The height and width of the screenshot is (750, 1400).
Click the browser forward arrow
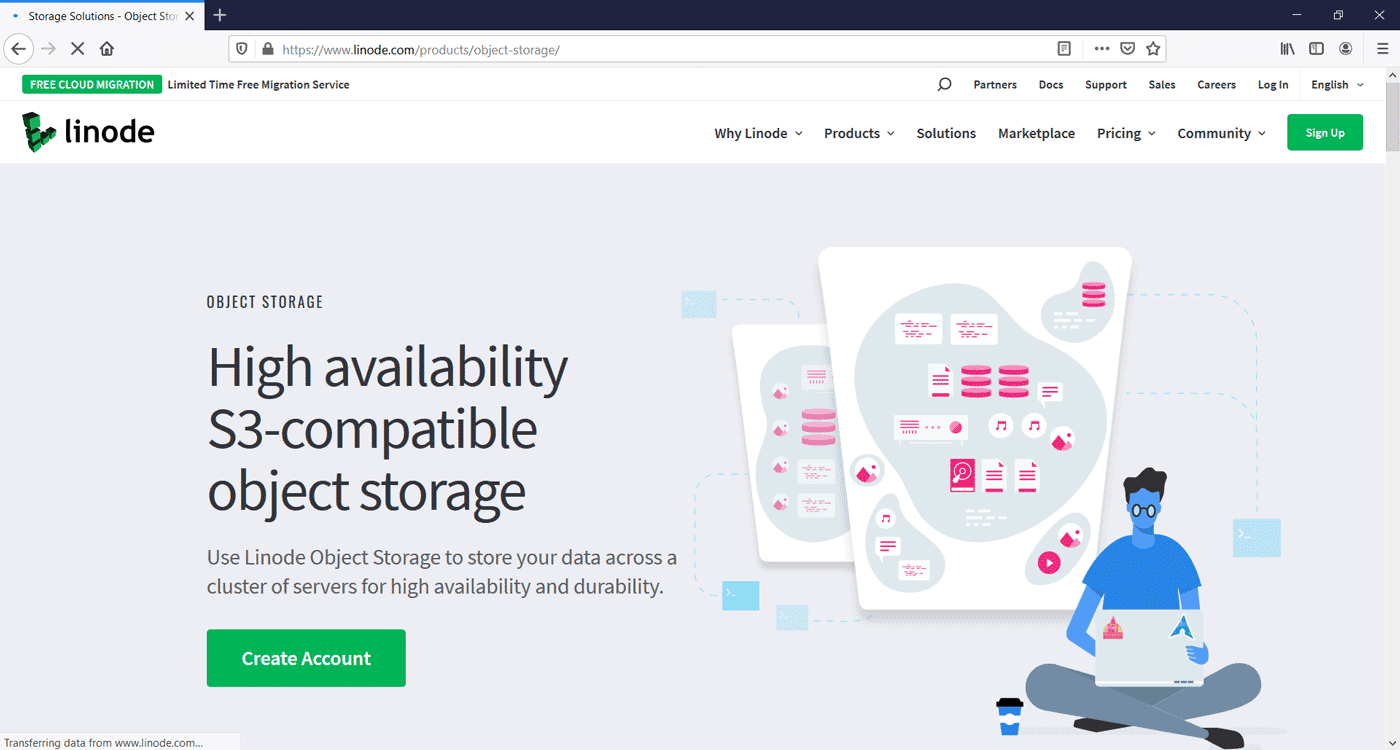(48, 49)
